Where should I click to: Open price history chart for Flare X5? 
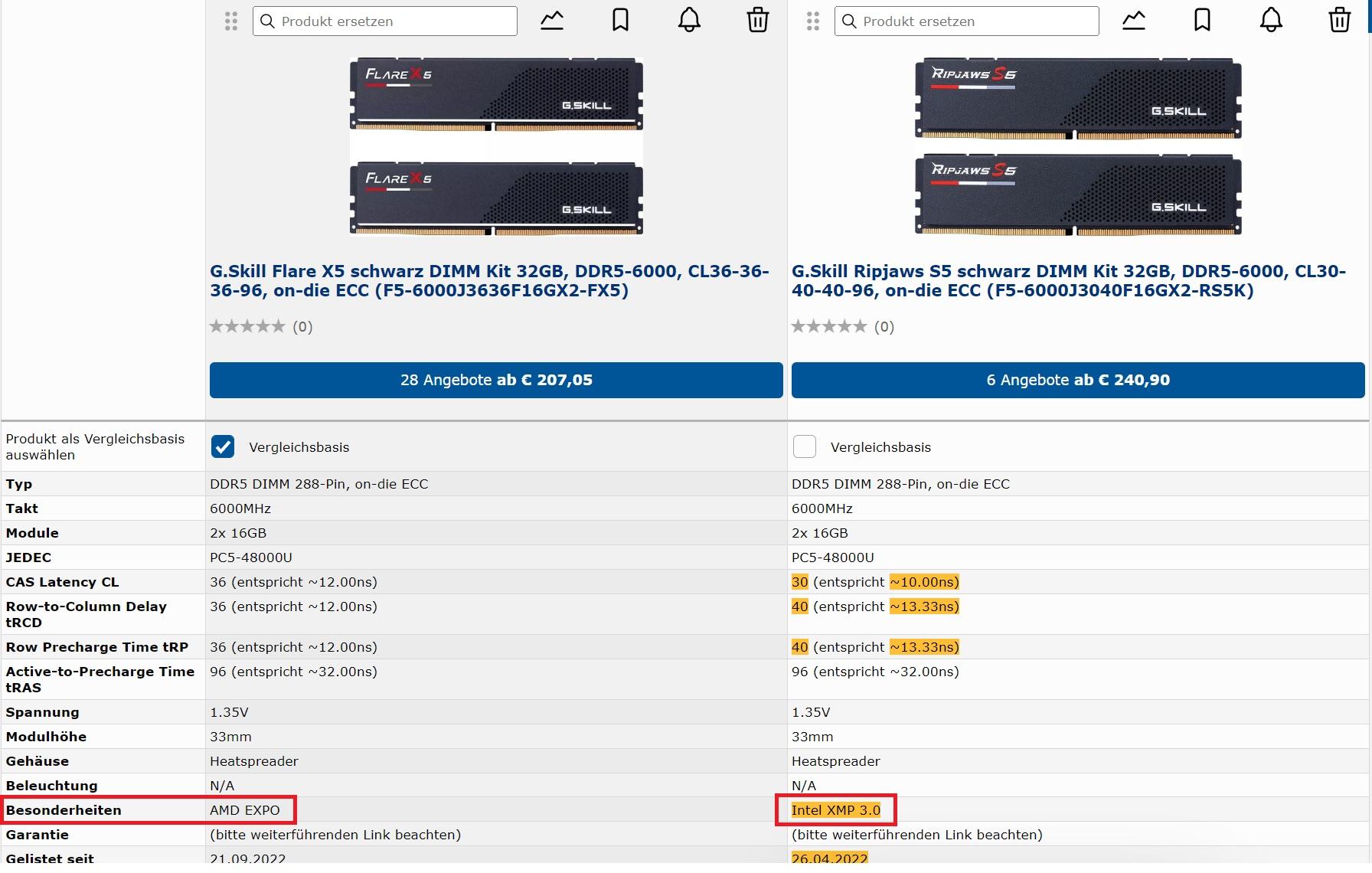coord(552,21)
